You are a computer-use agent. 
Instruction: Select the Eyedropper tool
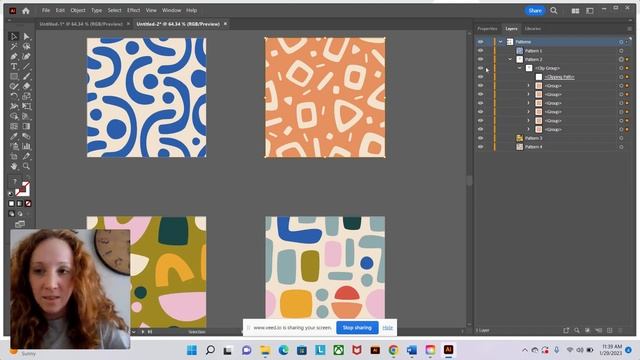point(14,136)
